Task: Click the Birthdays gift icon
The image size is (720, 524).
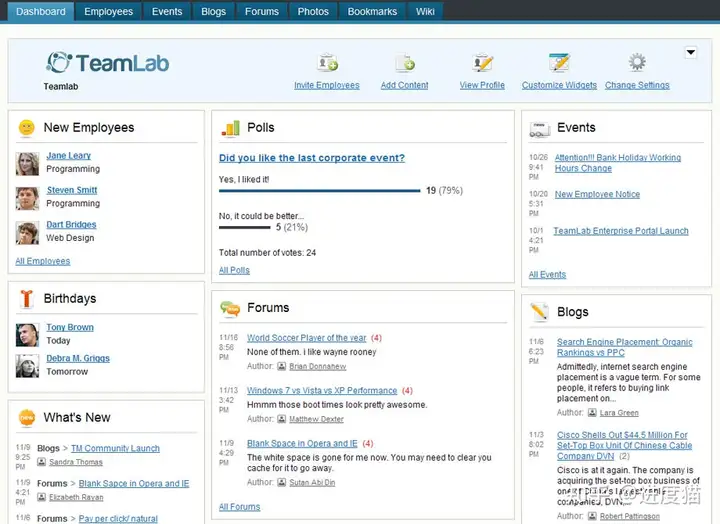Action: click(x=27, y=299)
